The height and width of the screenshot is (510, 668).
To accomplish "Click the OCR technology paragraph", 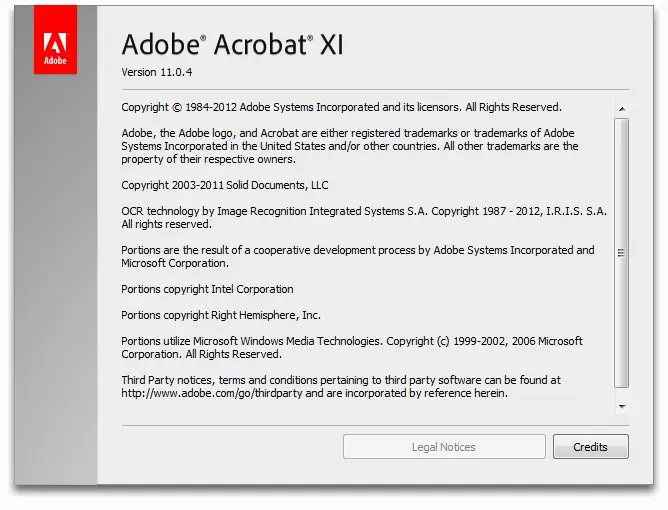I will 364,217.
